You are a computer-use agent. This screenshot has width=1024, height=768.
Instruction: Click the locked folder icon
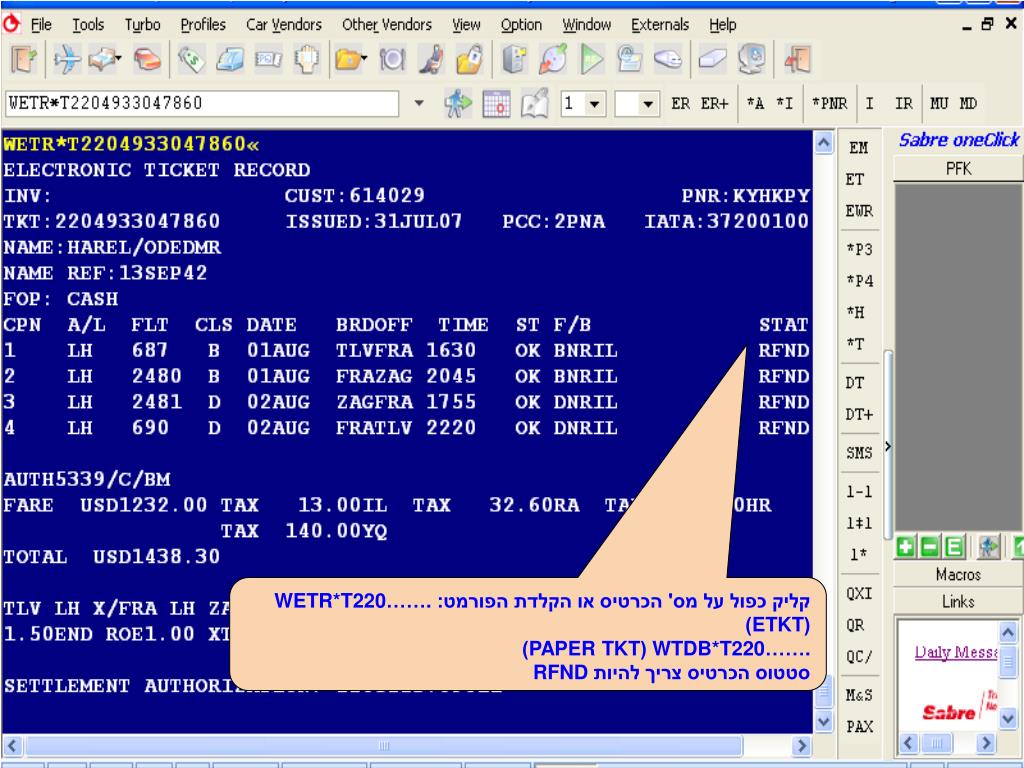470,60
